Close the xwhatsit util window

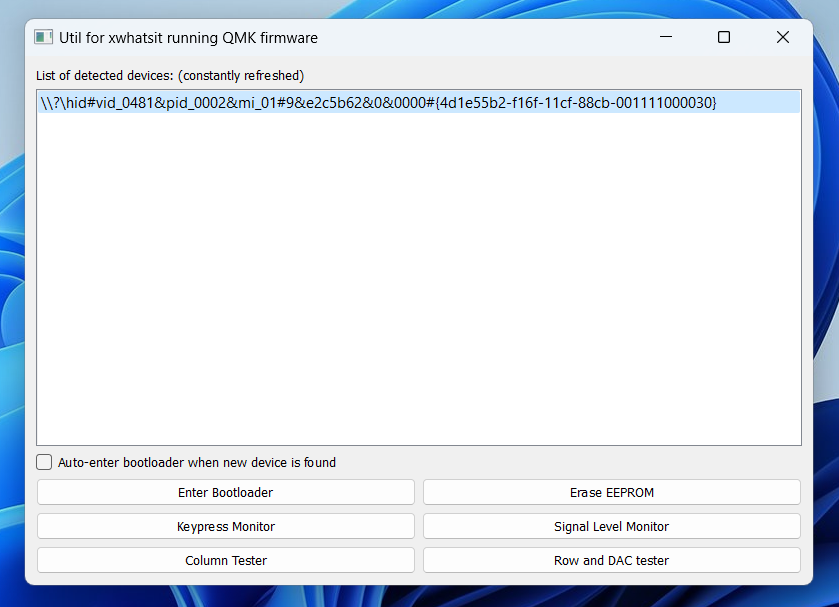pyautogui.click(x=782, y=37)
